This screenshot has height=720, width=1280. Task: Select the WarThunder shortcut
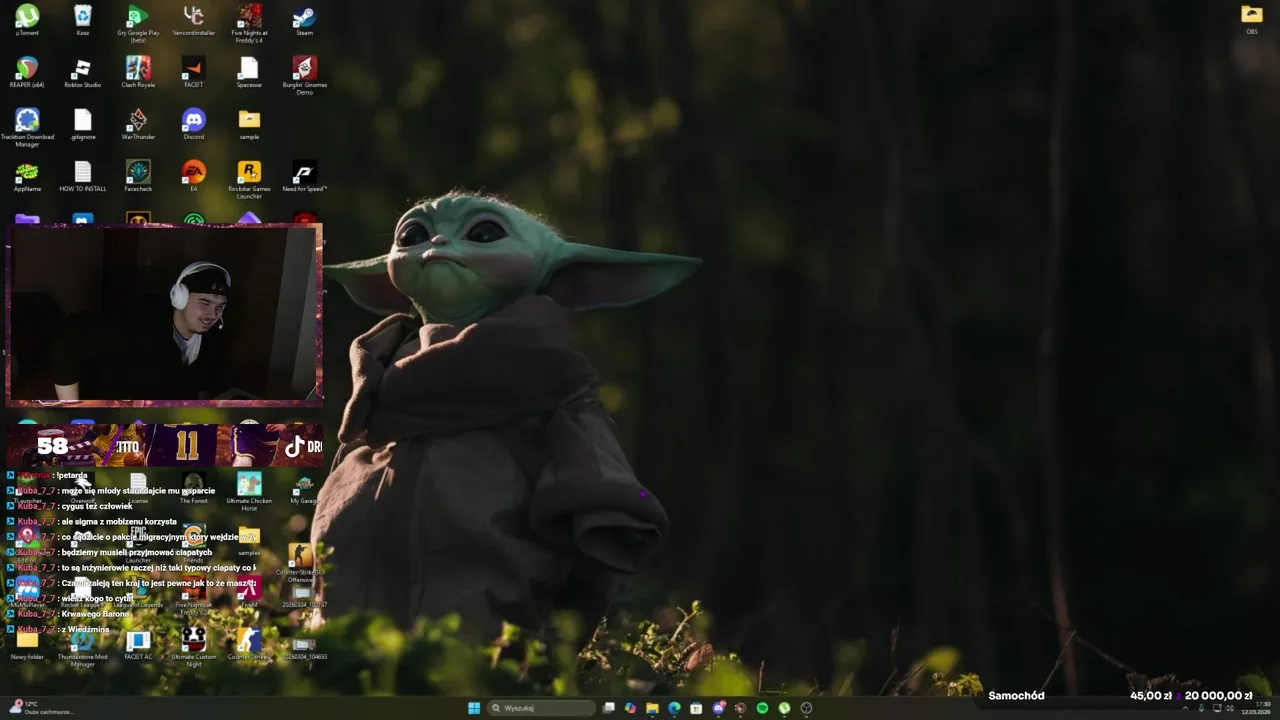click(x=138, y=124)
